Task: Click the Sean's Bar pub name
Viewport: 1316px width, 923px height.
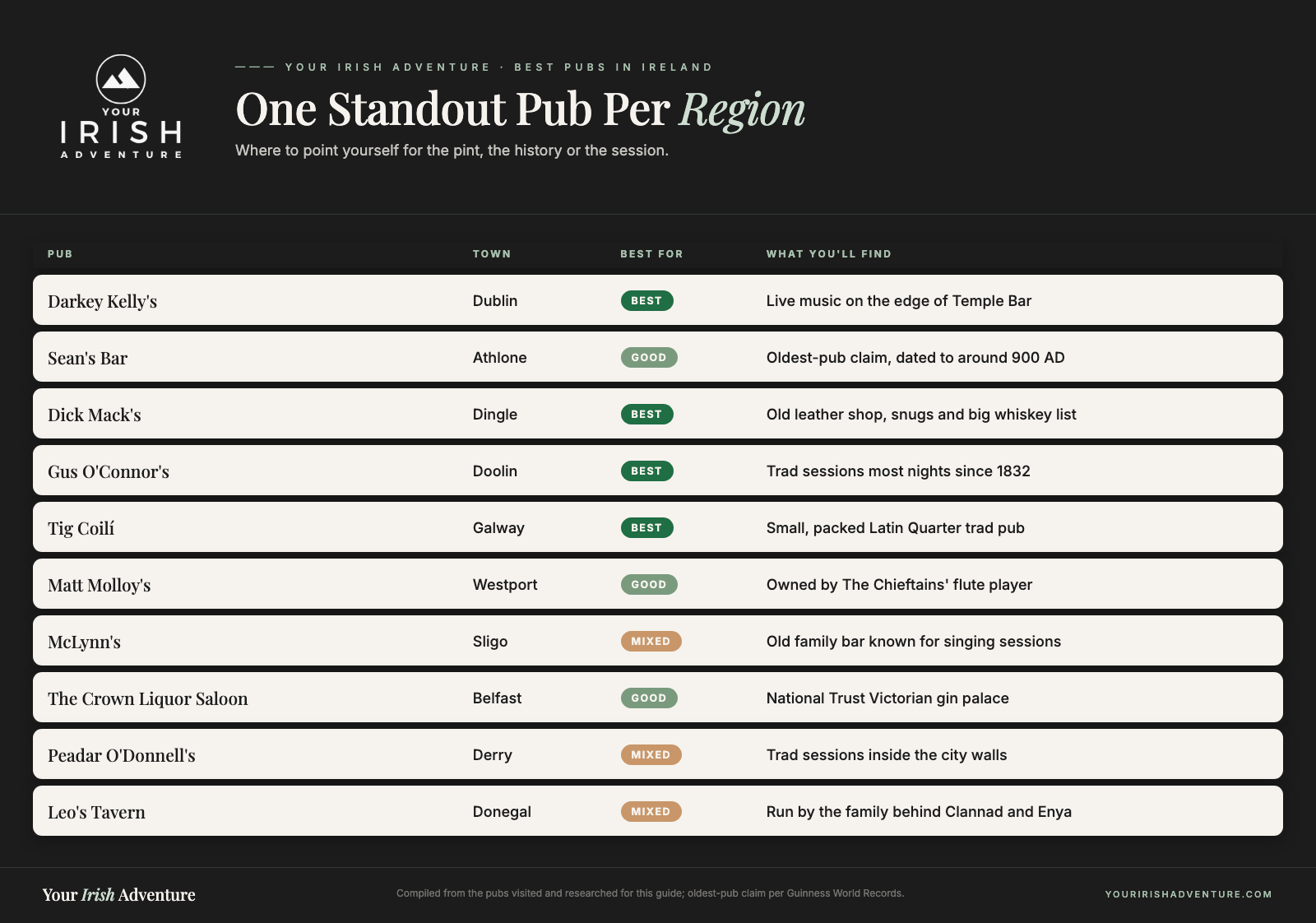Action: [x=87, y=358]
